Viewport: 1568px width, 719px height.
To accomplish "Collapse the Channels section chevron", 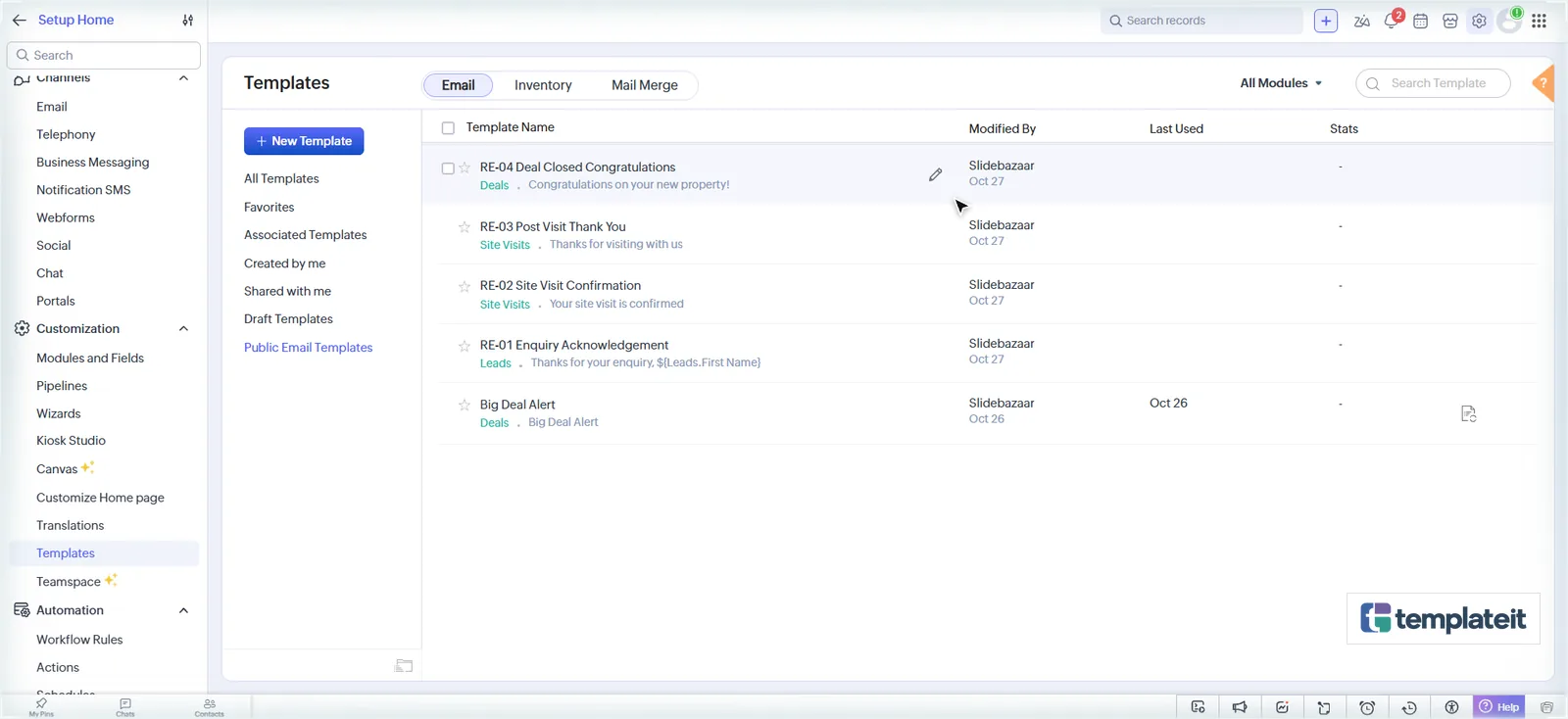I will [x=183, y=78].
